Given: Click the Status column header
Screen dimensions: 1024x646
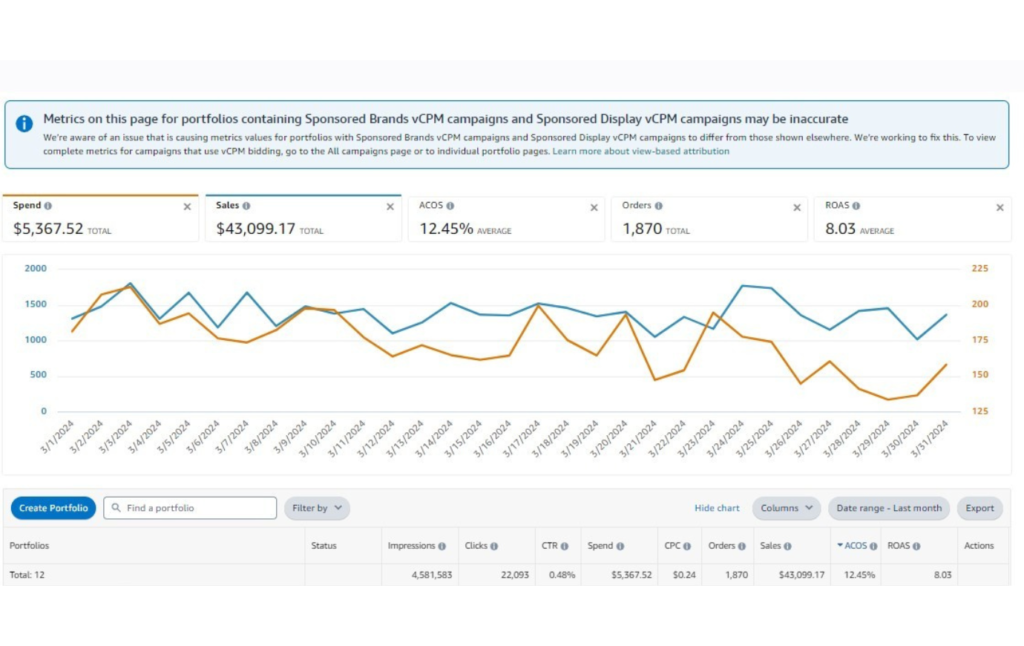Looking at the screenshot, I should tap(324, 545).
